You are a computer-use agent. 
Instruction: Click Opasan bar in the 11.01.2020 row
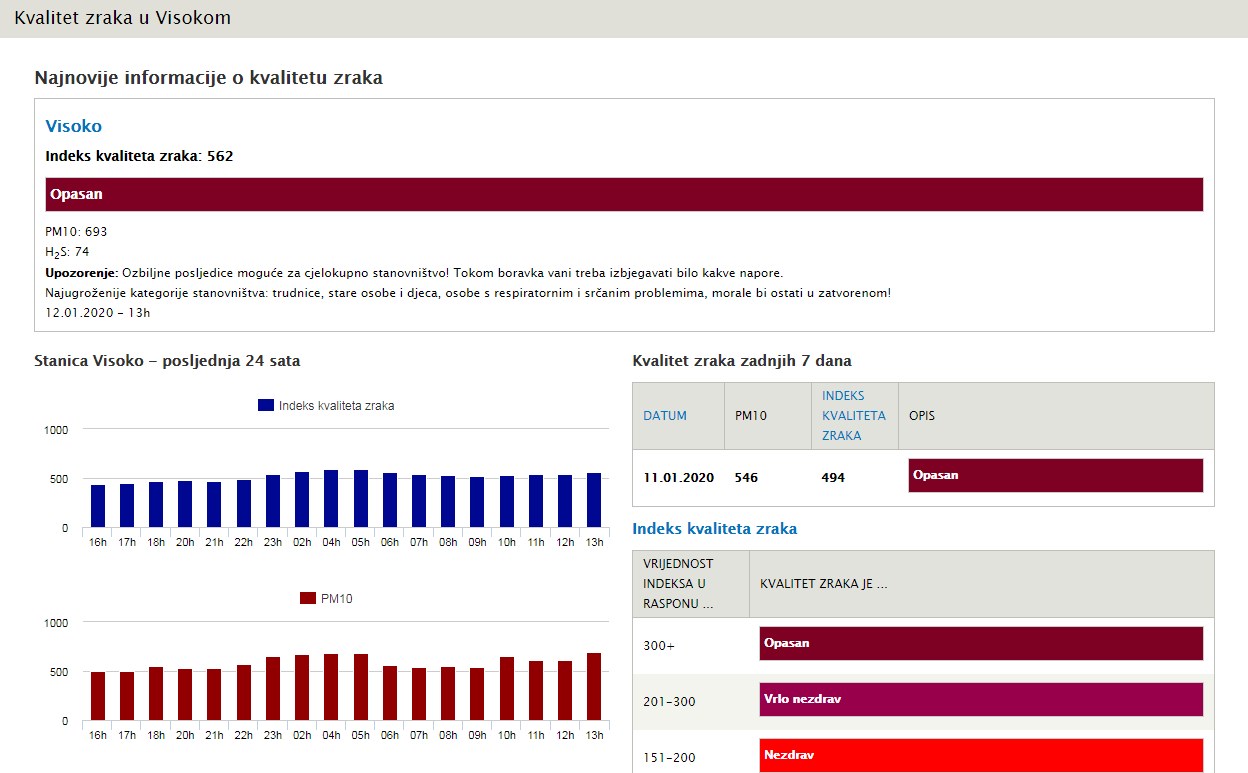click(1055, 476)
